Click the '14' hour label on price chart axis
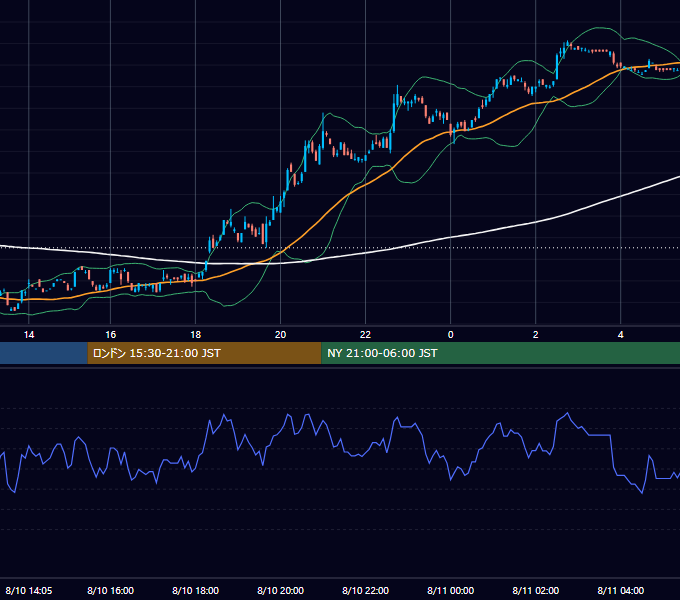This screenshot has width=680, height=600. coord(29,335)
